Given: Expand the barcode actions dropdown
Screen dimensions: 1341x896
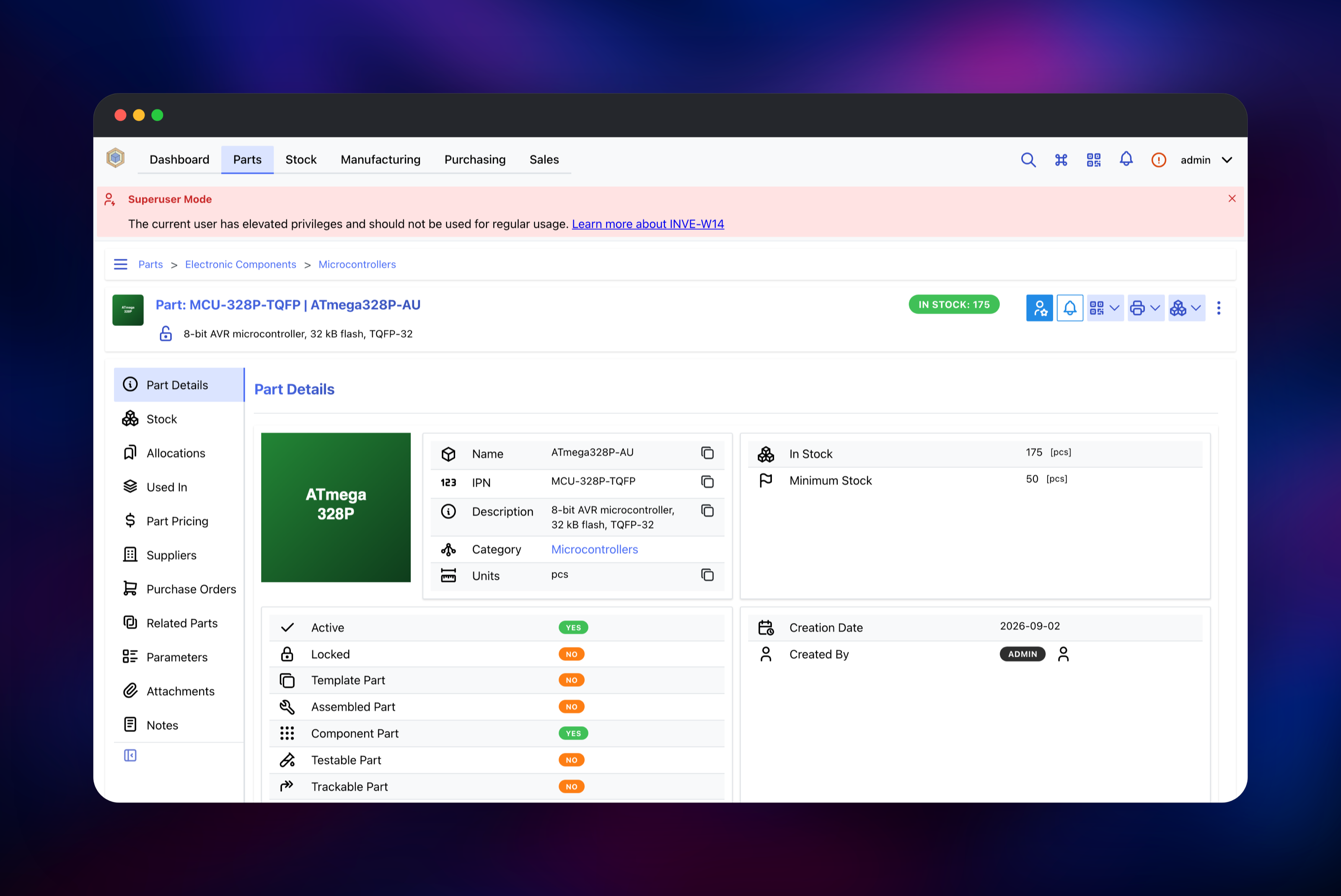Looking at the screenshot, I should (x=1105, y=308).
